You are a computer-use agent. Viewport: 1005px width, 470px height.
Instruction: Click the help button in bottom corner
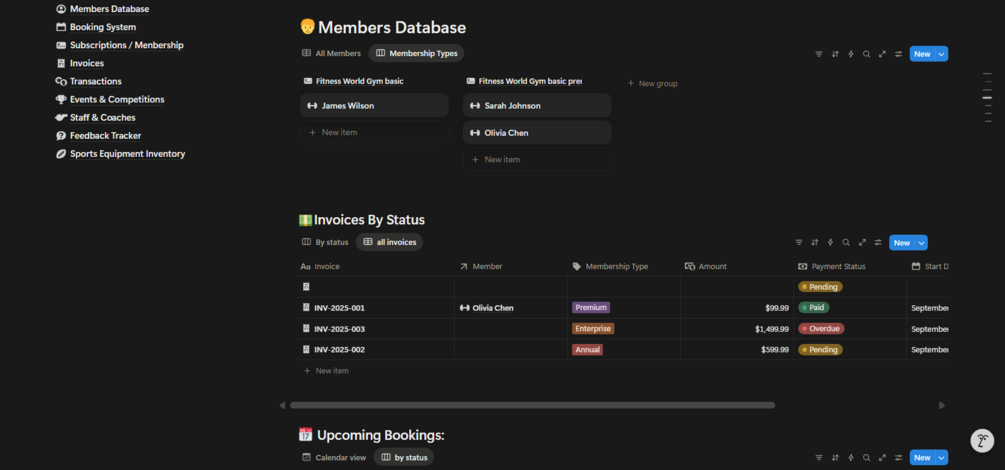click(x=982, y=441)
